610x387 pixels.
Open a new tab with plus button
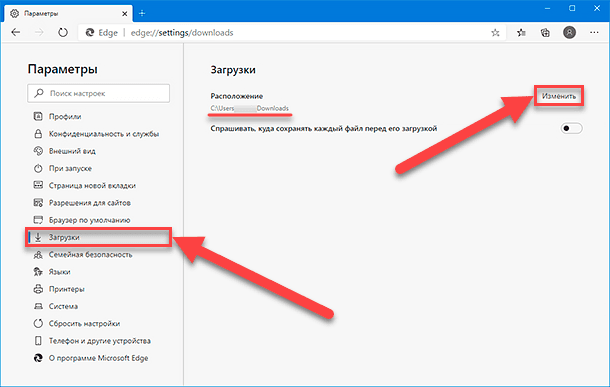142,14
